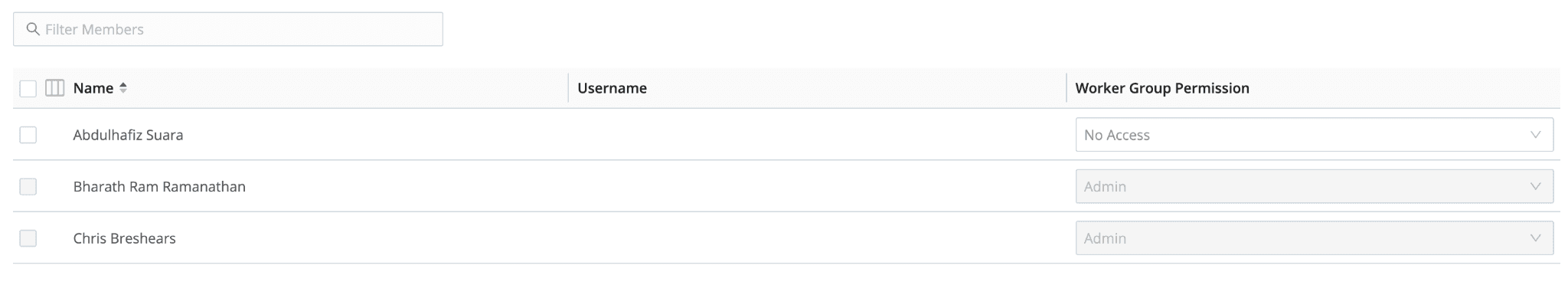Click the chevron arrow in Bharath Ram Ramanathan's dropdown
Image resolution: width=1568 pixels, height=308 pixels.
tap(1534, 186)
